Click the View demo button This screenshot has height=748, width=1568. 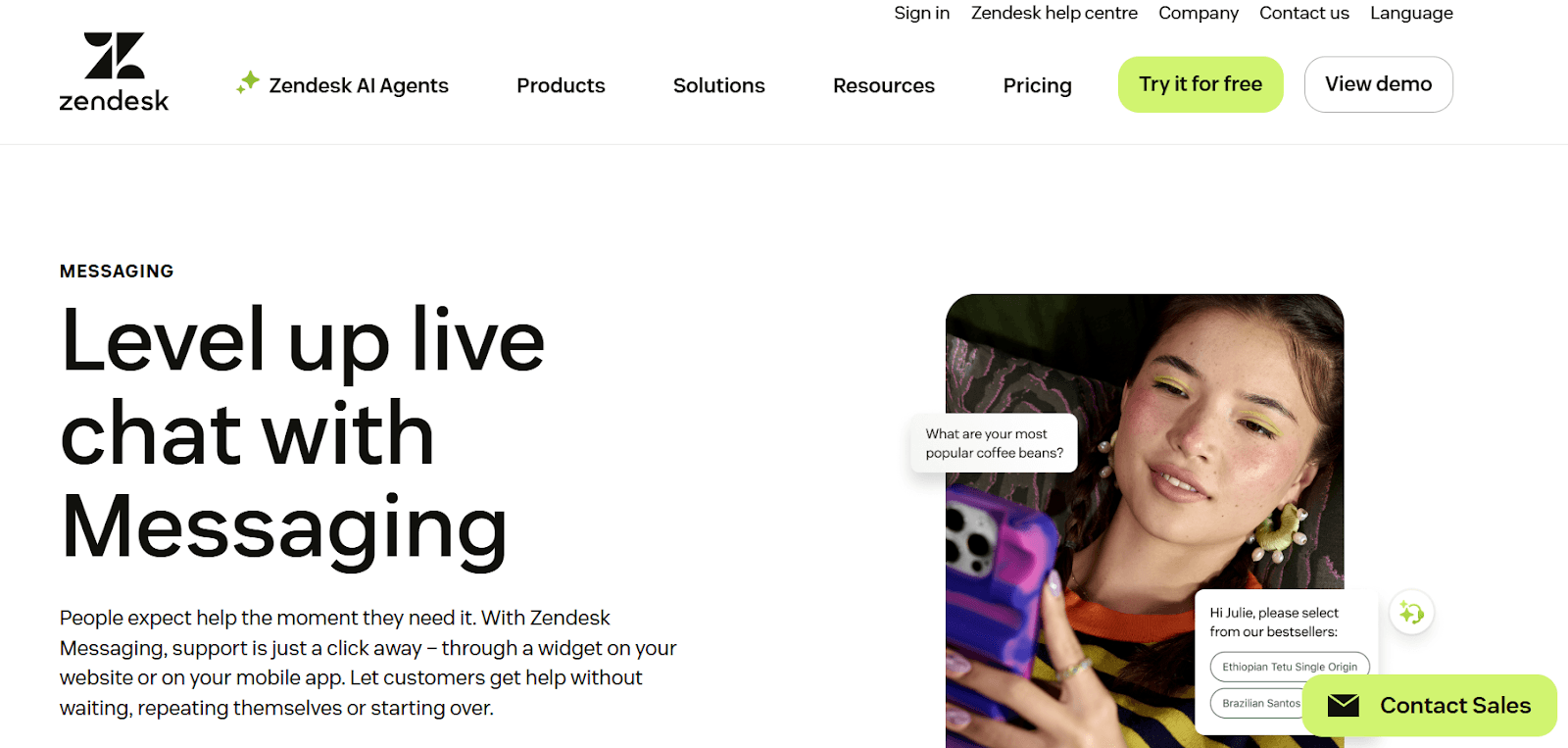tap(1378, 84)
